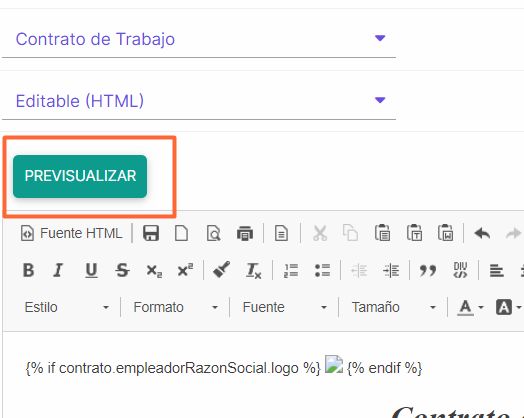
Task: Click the text "{% endif %}"
Action: coord(385,368)
